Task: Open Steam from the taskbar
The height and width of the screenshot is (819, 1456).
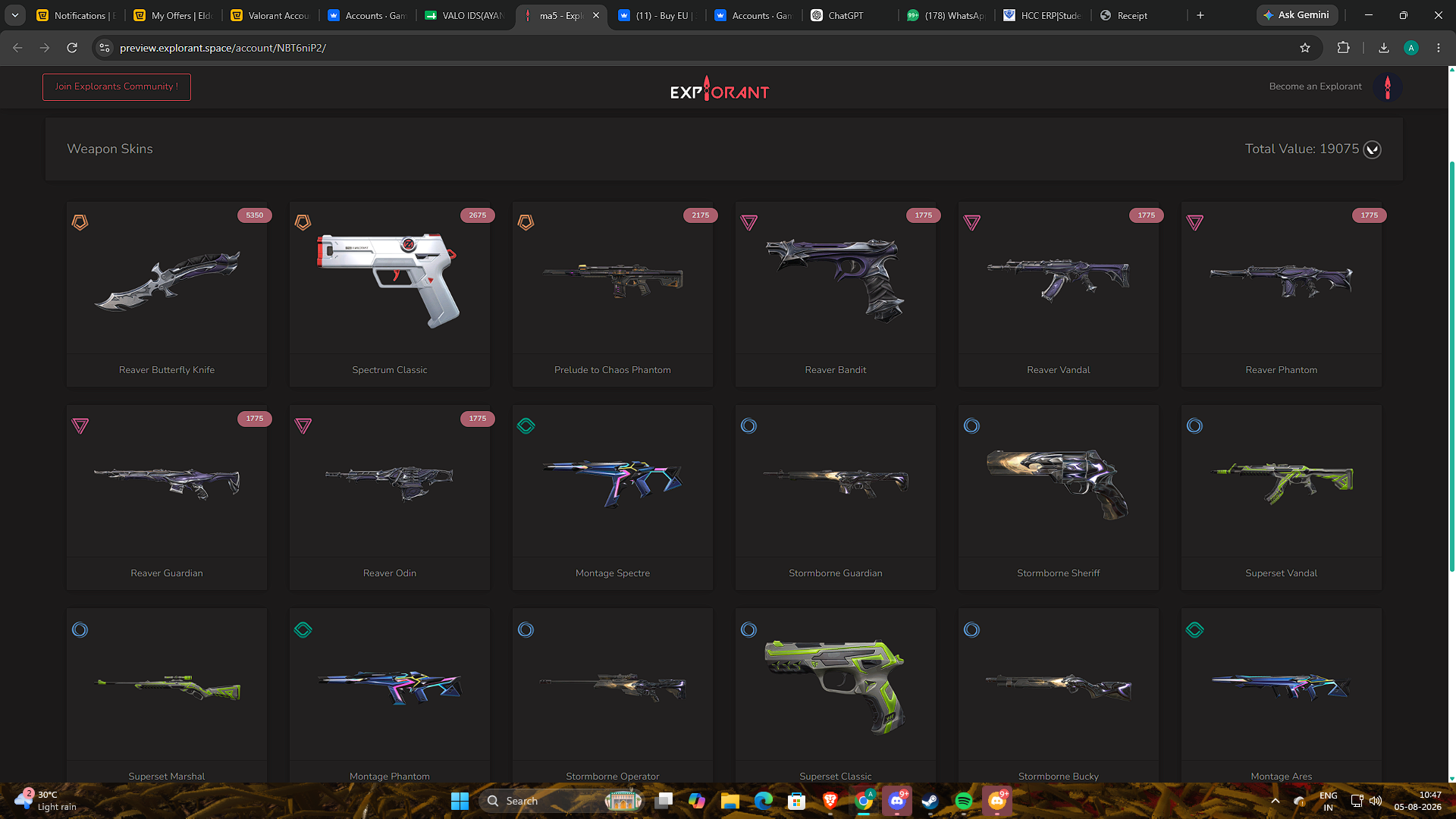Action: (930, 801)
